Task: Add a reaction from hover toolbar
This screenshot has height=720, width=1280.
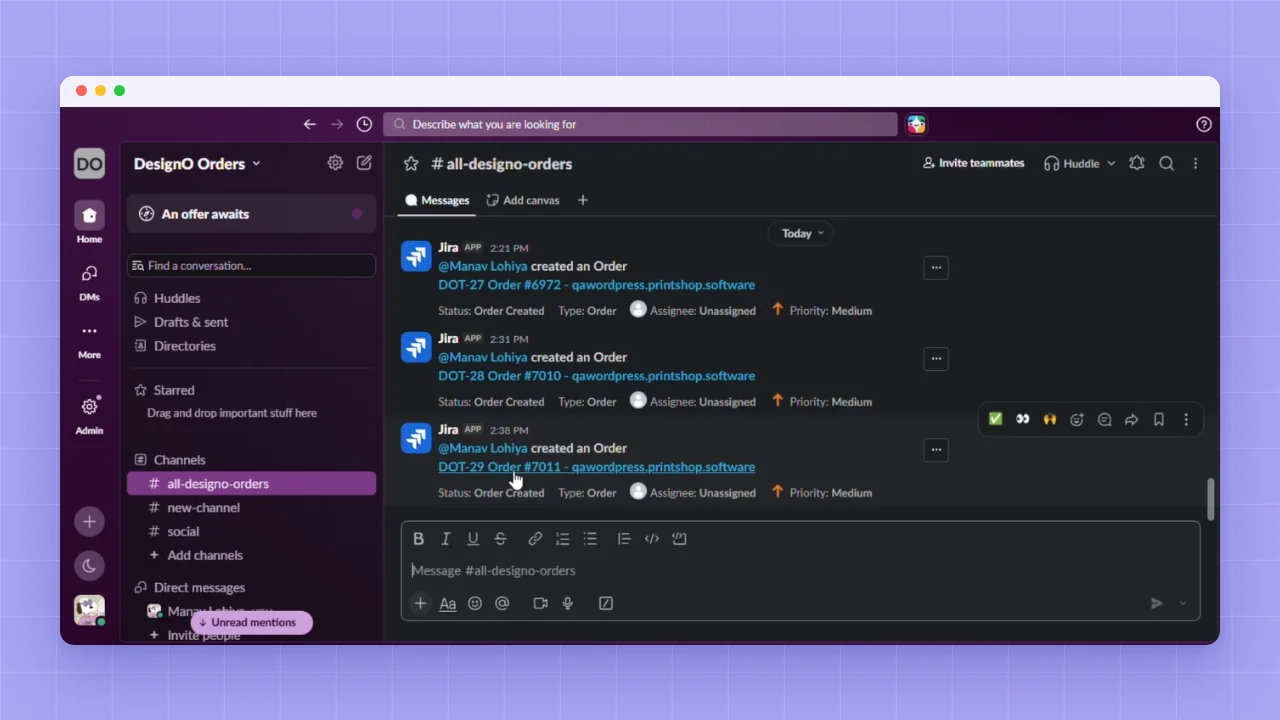Action: [x=1077, y=419]
